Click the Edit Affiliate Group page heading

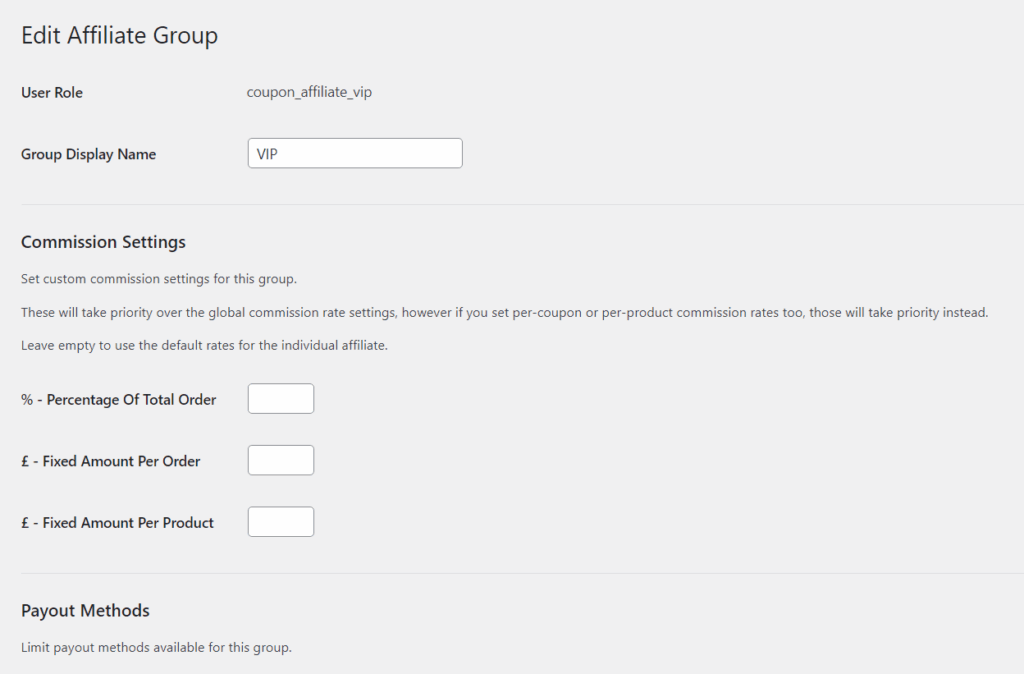[x=119, y=36]
